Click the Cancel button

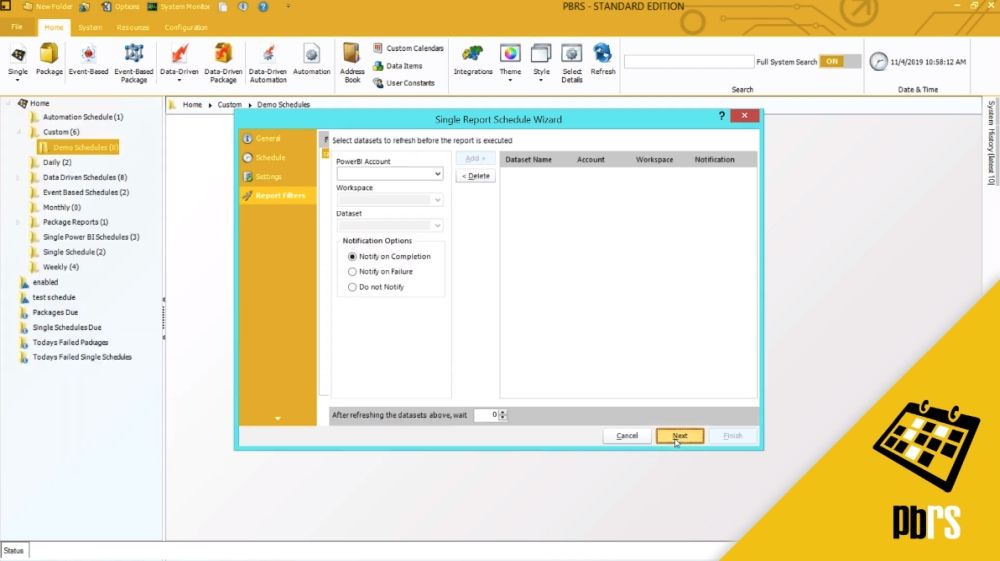(627, 436)
